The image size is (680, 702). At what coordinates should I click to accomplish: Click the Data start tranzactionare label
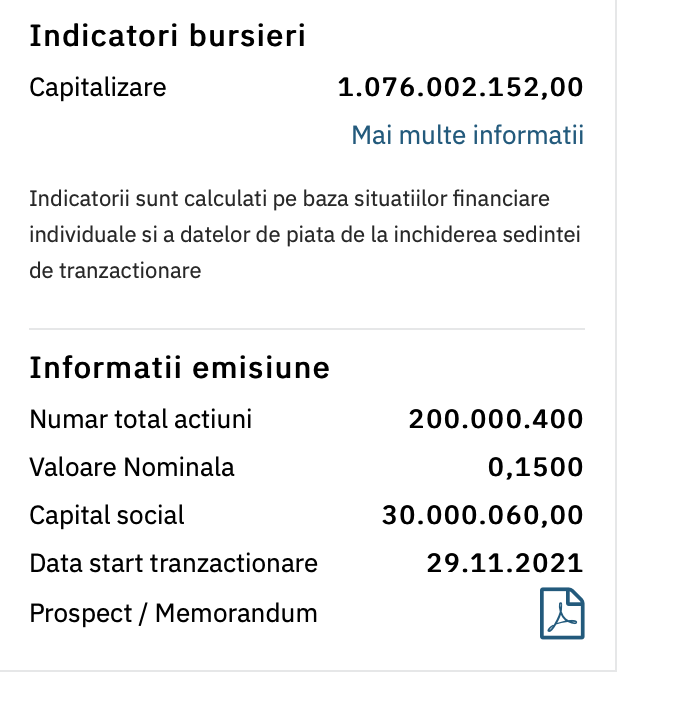[174, 563]
